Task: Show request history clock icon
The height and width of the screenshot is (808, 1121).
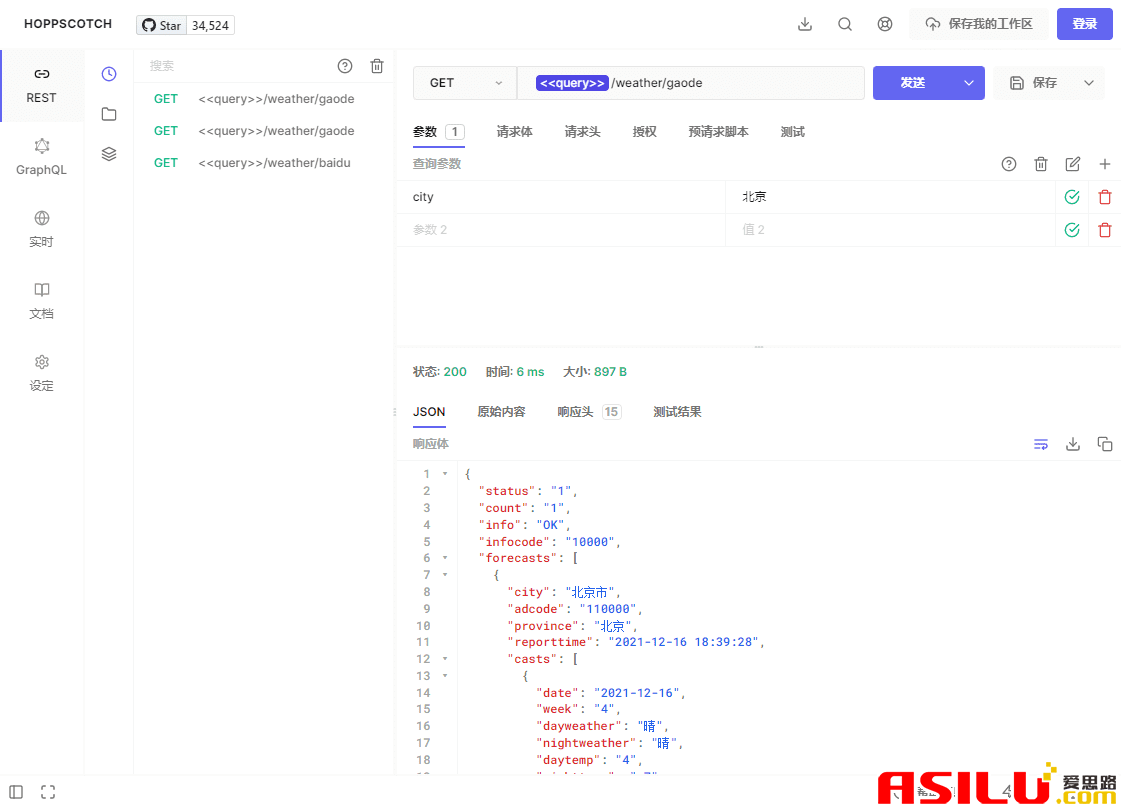Action: pyautogui.click(x=109, y=74)
